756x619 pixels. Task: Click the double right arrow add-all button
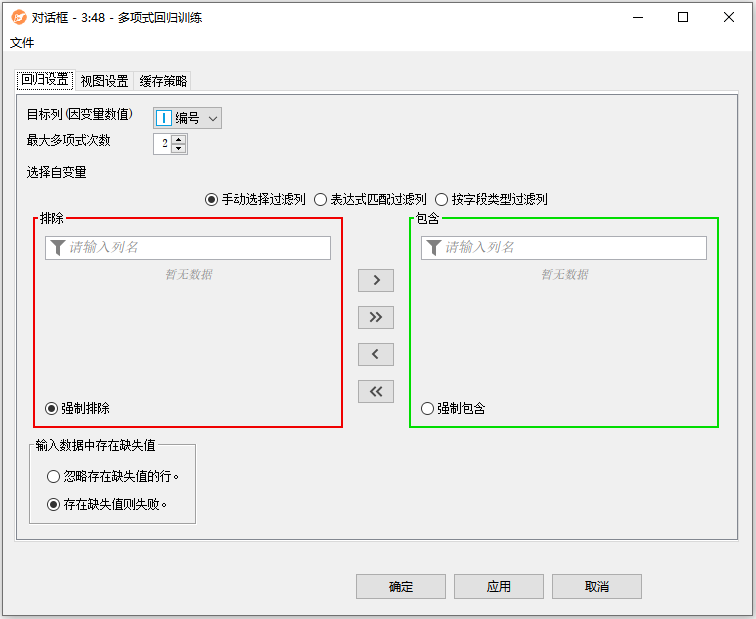click(375, 317)
